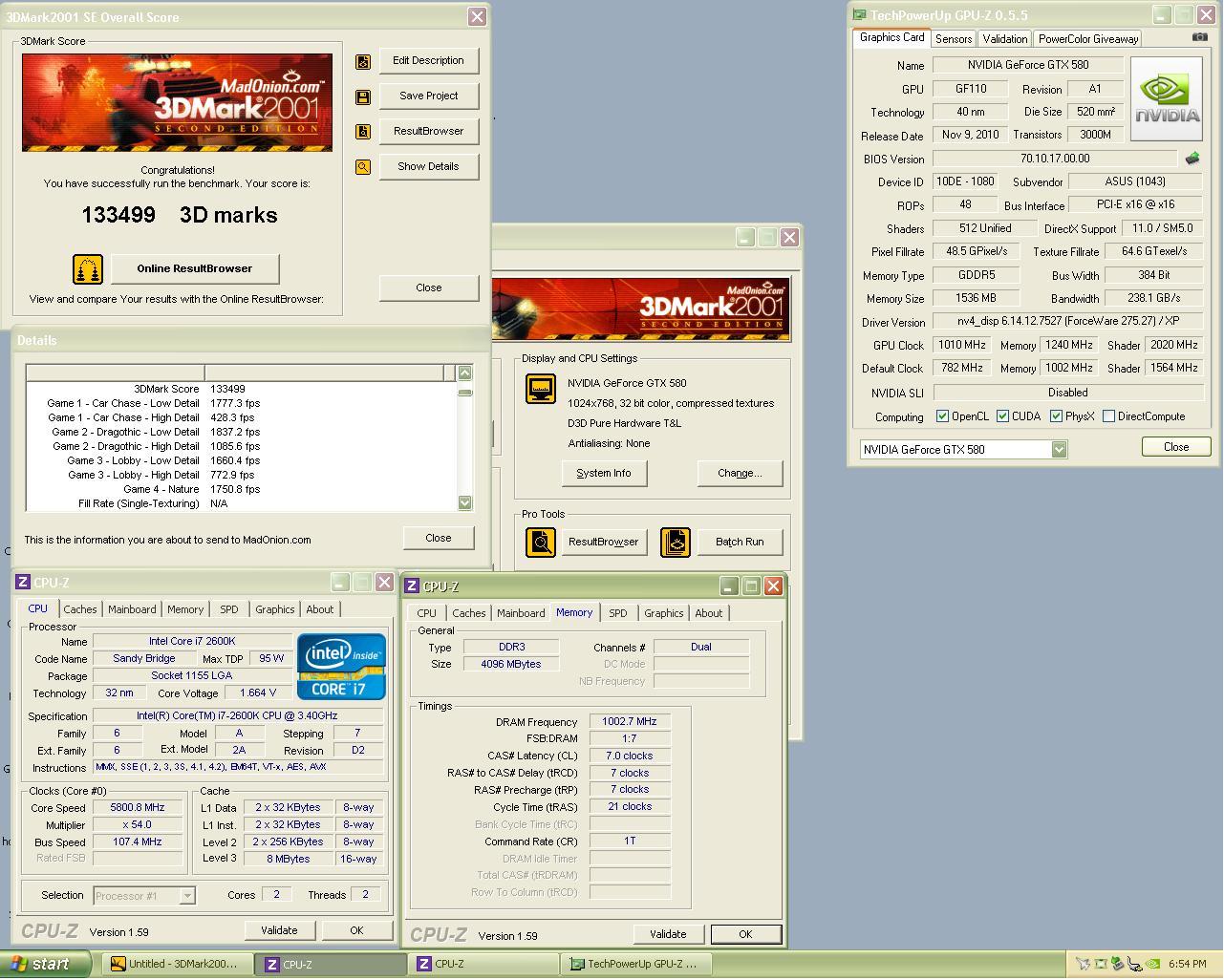Toggle the PhysX checkbox
The image size is (1224, 980).
(x=1056, y=416)
